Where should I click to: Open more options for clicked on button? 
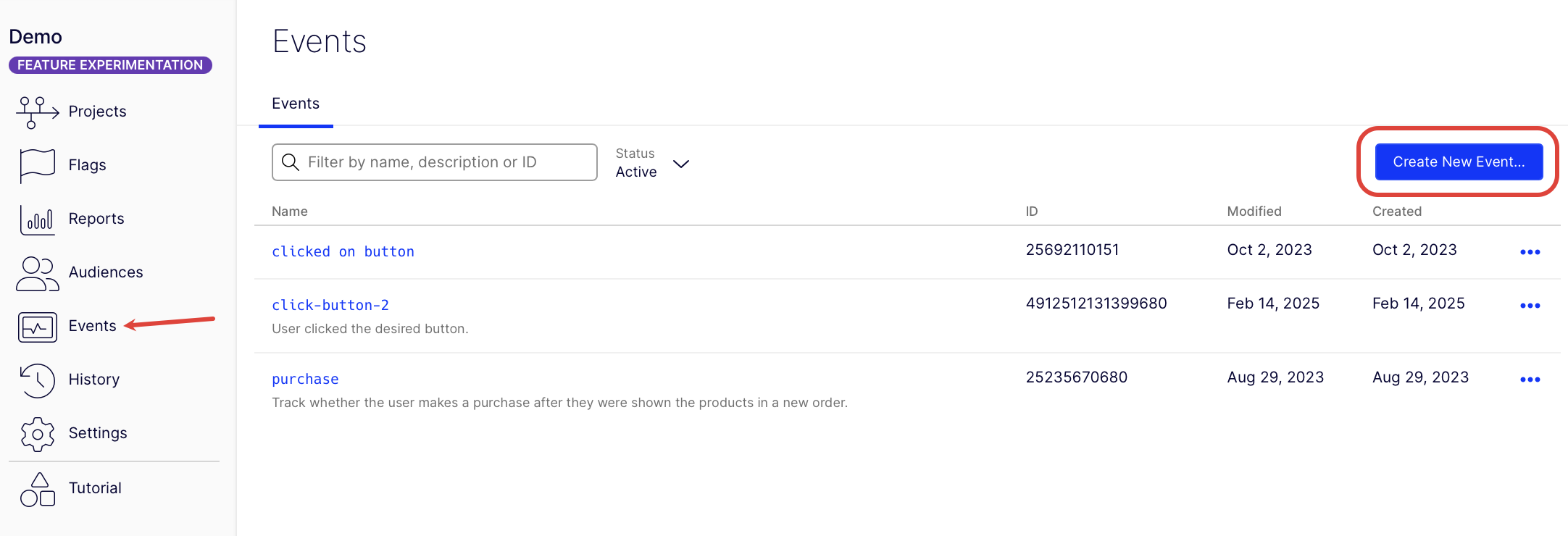(1530, 252)
